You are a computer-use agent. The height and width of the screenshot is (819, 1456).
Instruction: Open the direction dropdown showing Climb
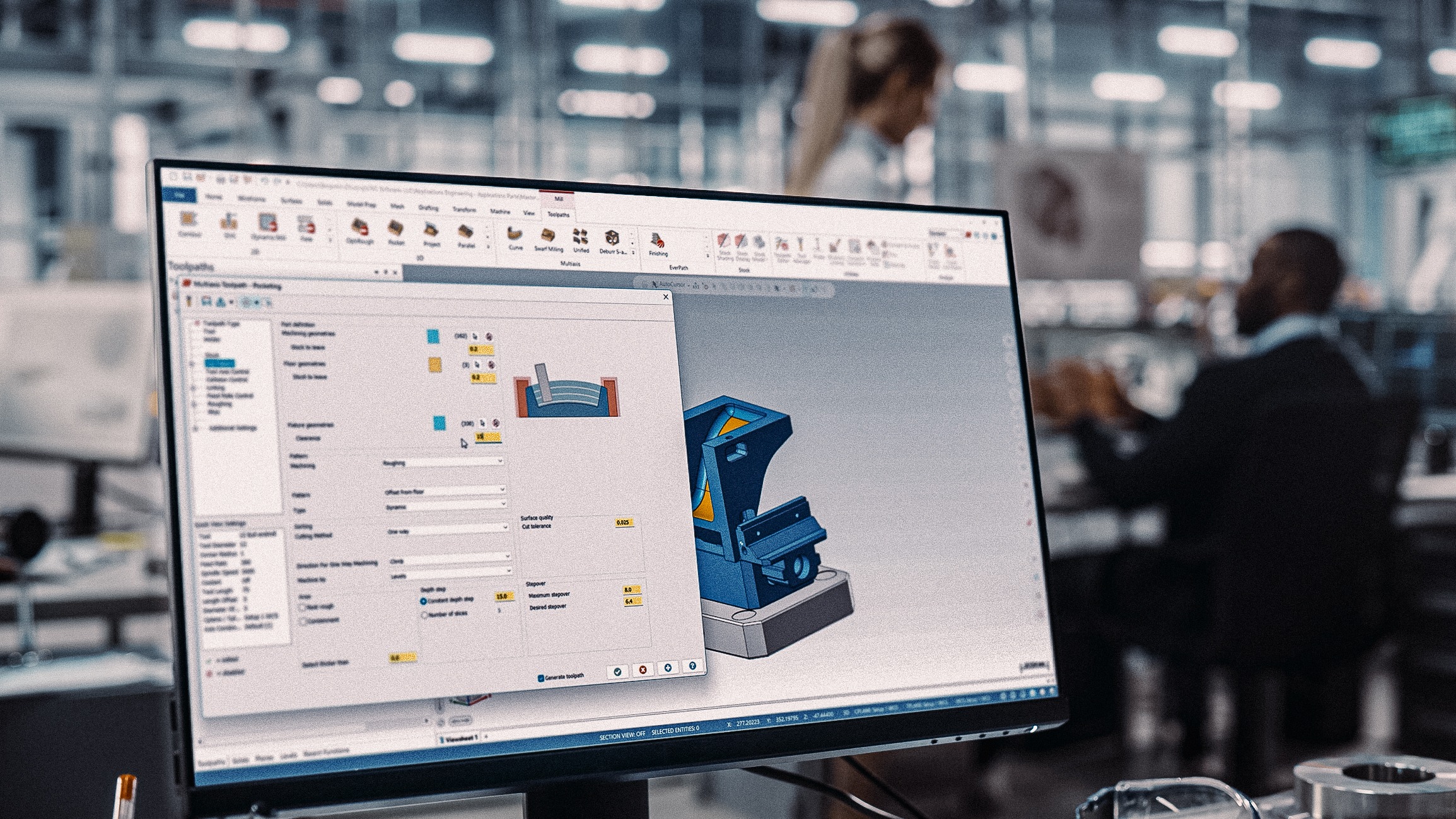click(x=450, y=559)
